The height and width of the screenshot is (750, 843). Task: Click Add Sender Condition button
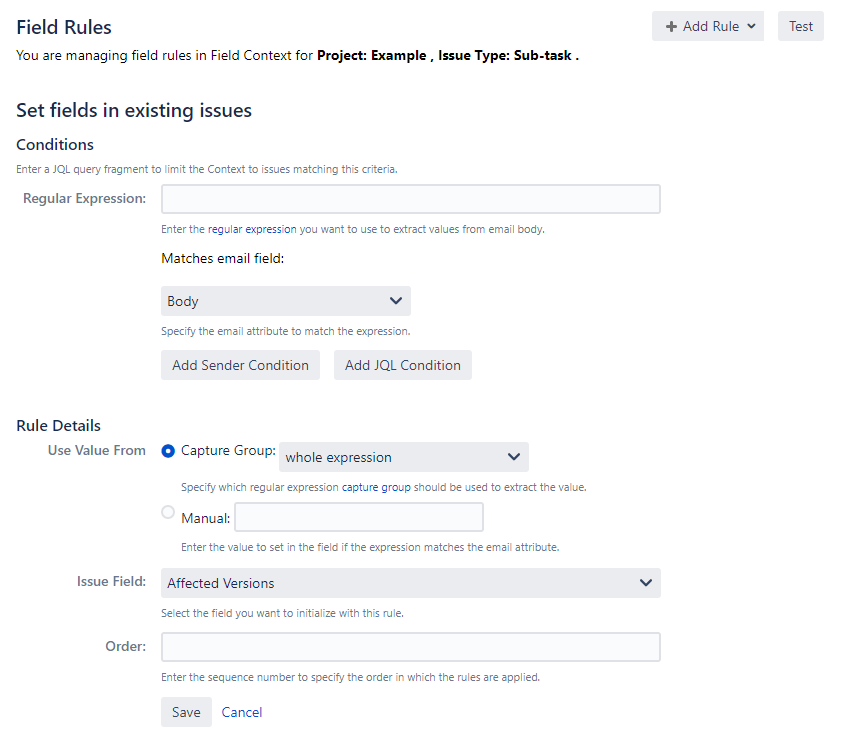point(240,365)
